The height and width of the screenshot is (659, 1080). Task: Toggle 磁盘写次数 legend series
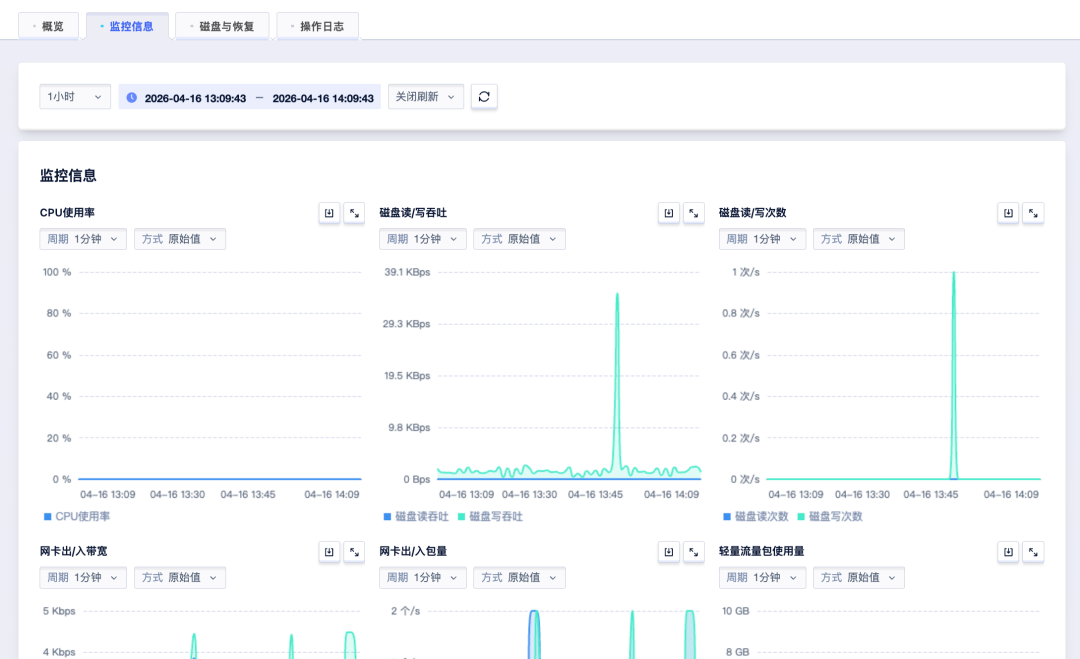(x=829, y=516)
